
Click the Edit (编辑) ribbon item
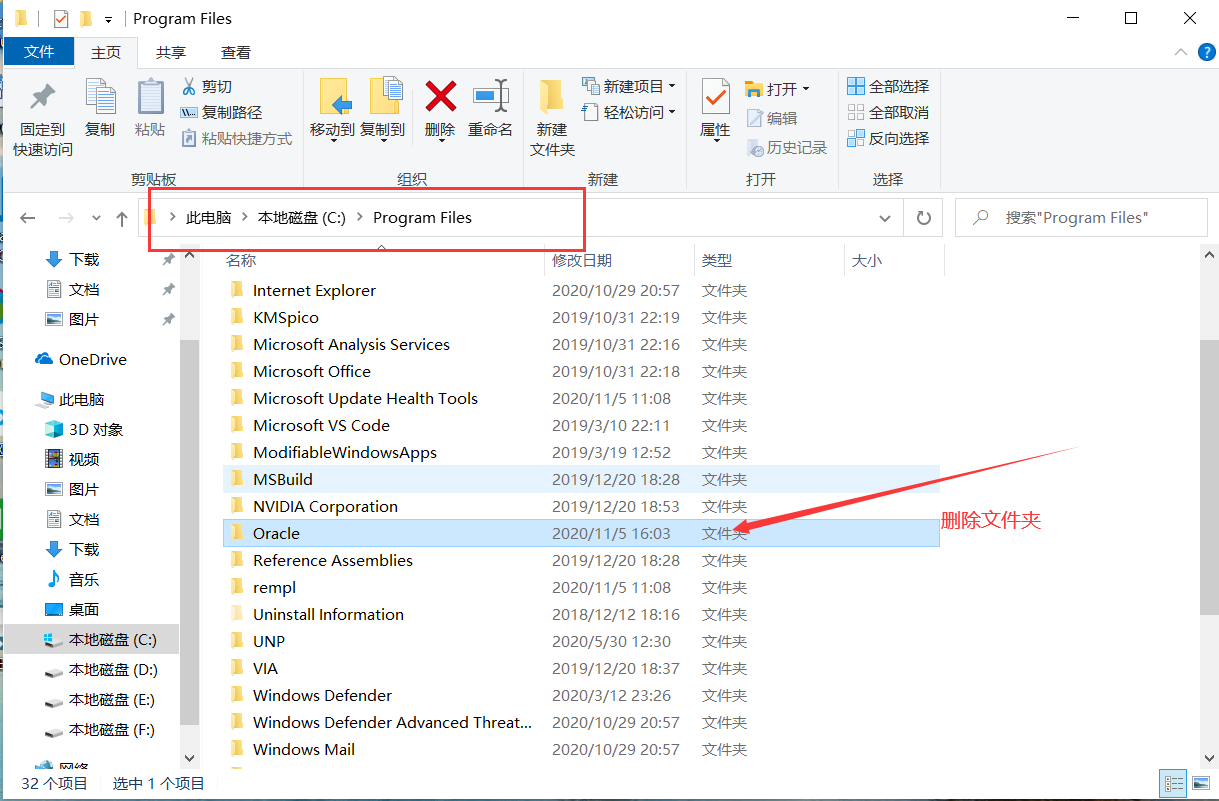pyautogui.click(x=772, y=119)
